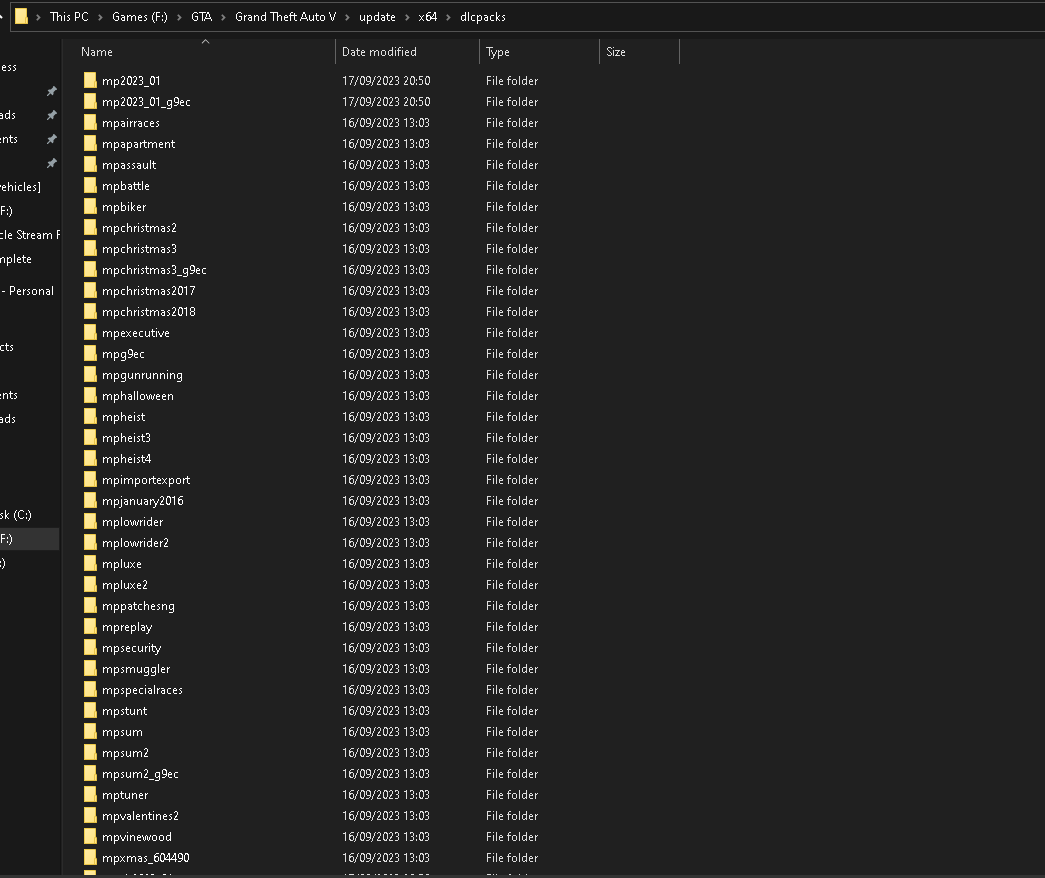Select the mpheist4 folder name
Viewport: 1045px width, 878px height.
(127, 459)
